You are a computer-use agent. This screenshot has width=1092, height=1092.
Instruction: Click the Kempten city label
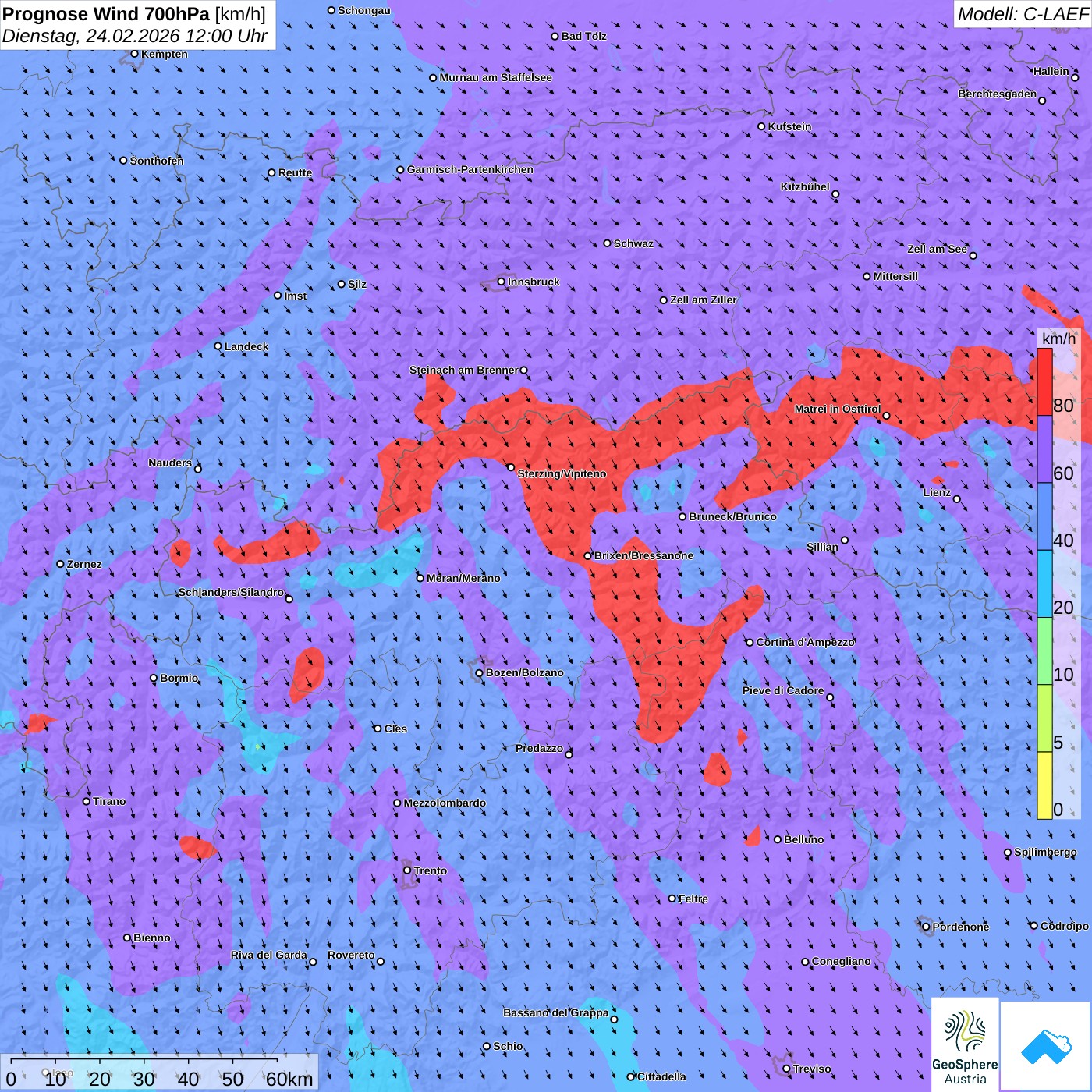pos(164,54)
